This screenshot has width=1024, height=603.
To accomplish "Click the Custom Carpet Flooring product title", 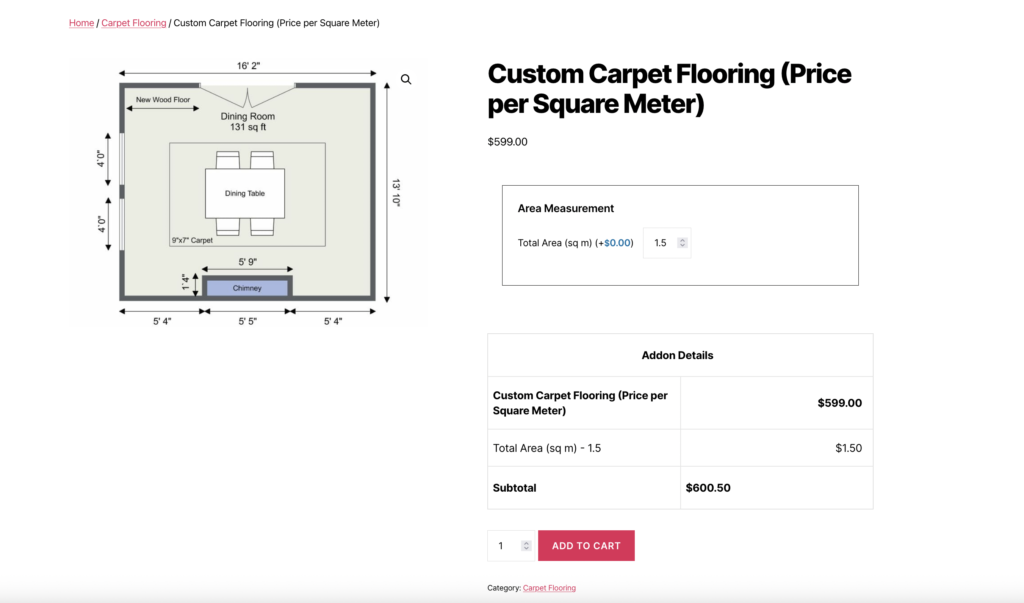I will 669,89.
